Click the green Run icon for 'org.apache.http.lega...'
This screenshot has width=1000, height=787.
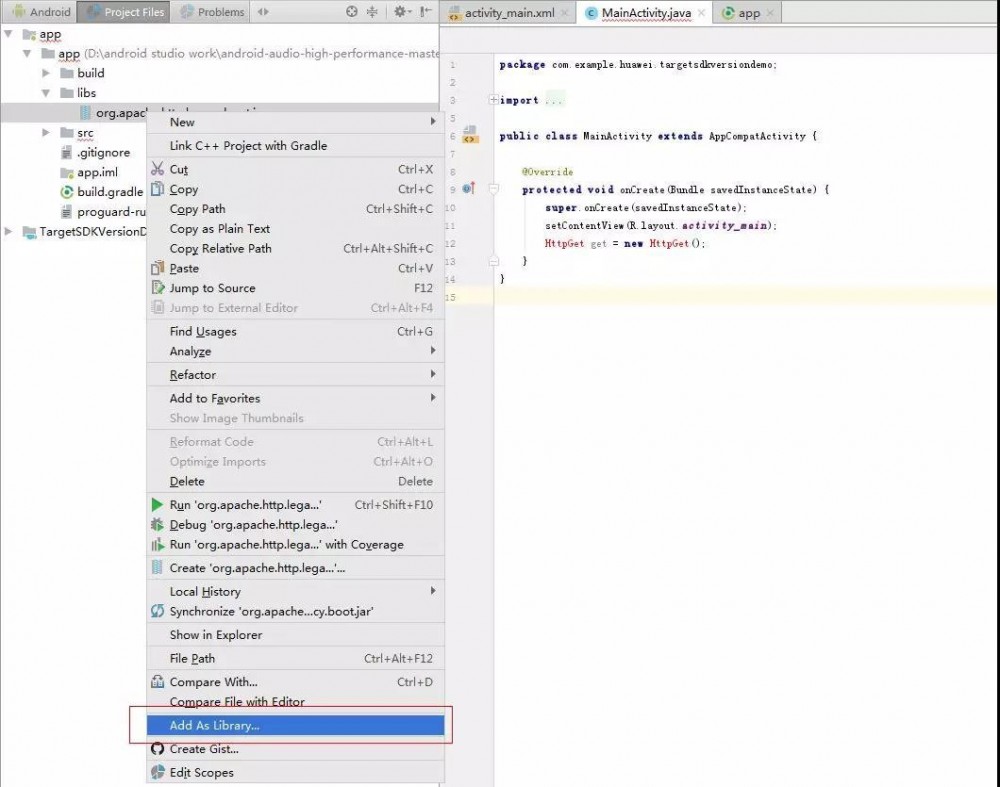tap(157, 504)
